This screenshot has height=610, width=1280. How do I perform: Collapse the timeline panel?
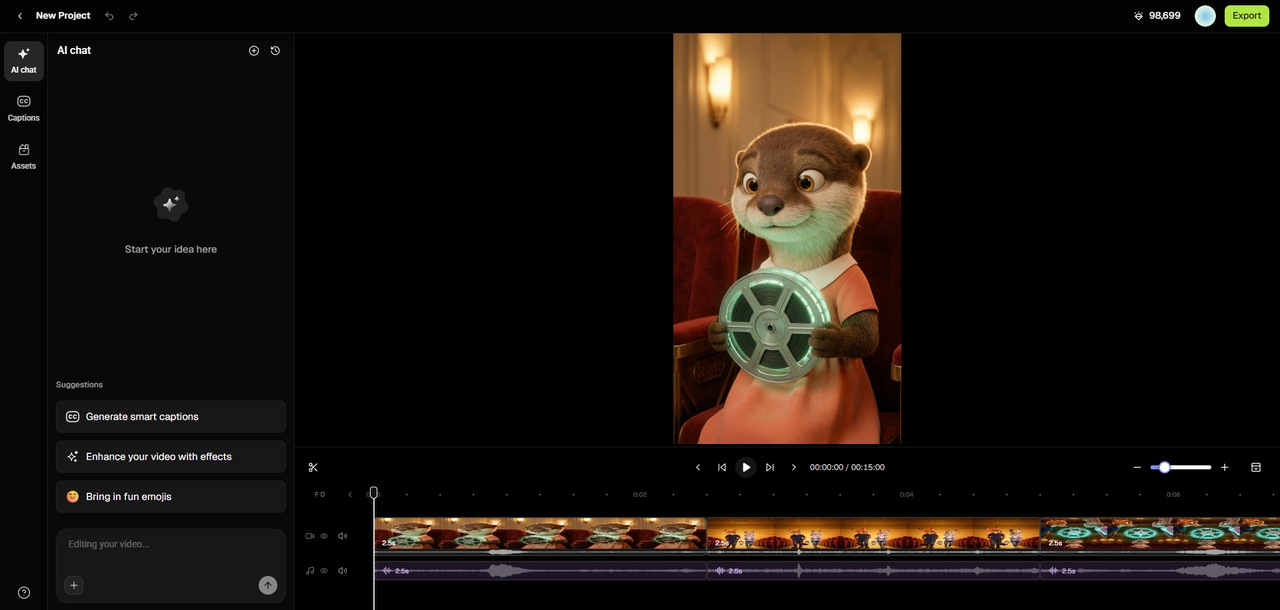tap(1256, 467)
